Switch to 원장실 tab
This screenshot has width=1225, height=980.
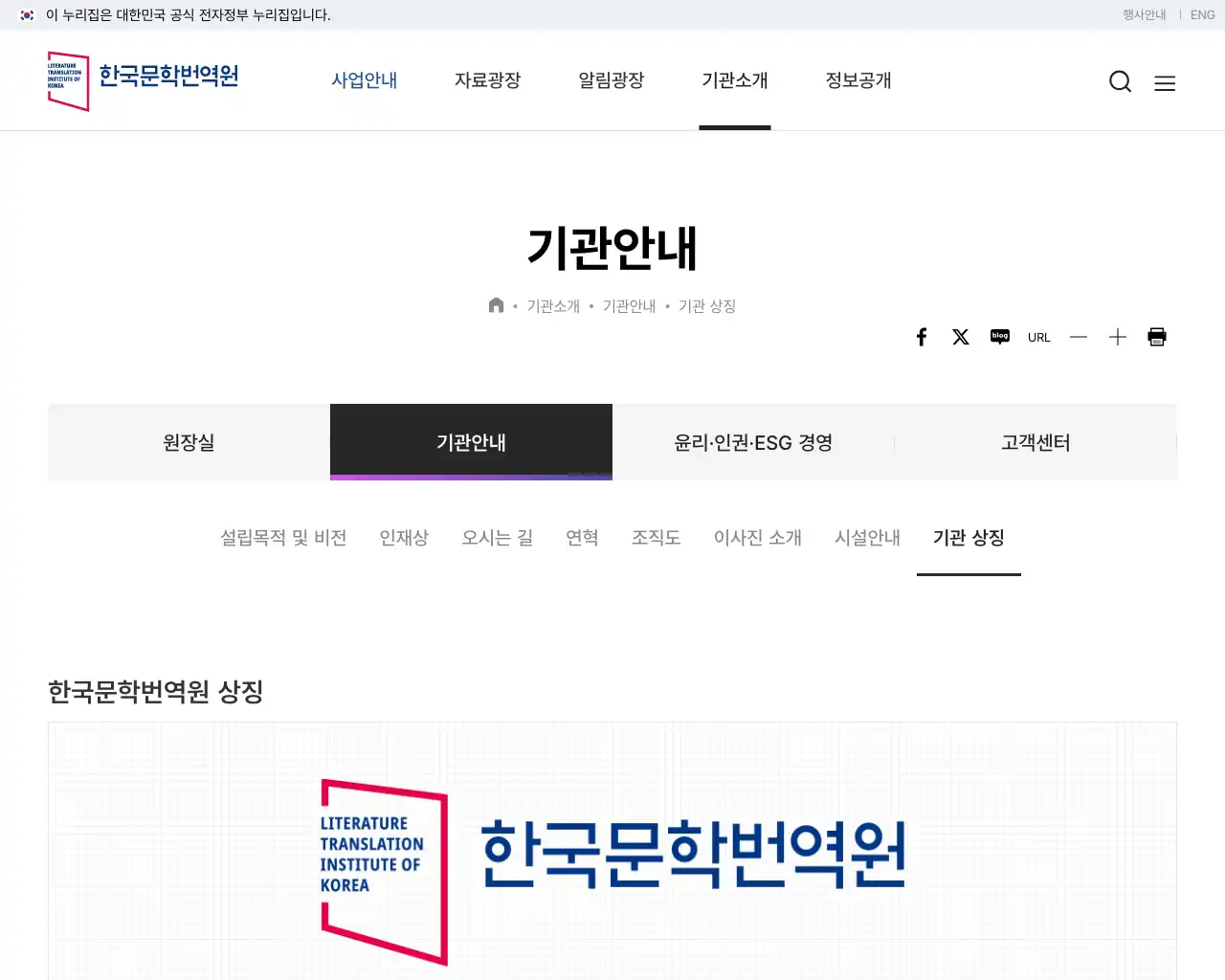[x=189, y=442]
